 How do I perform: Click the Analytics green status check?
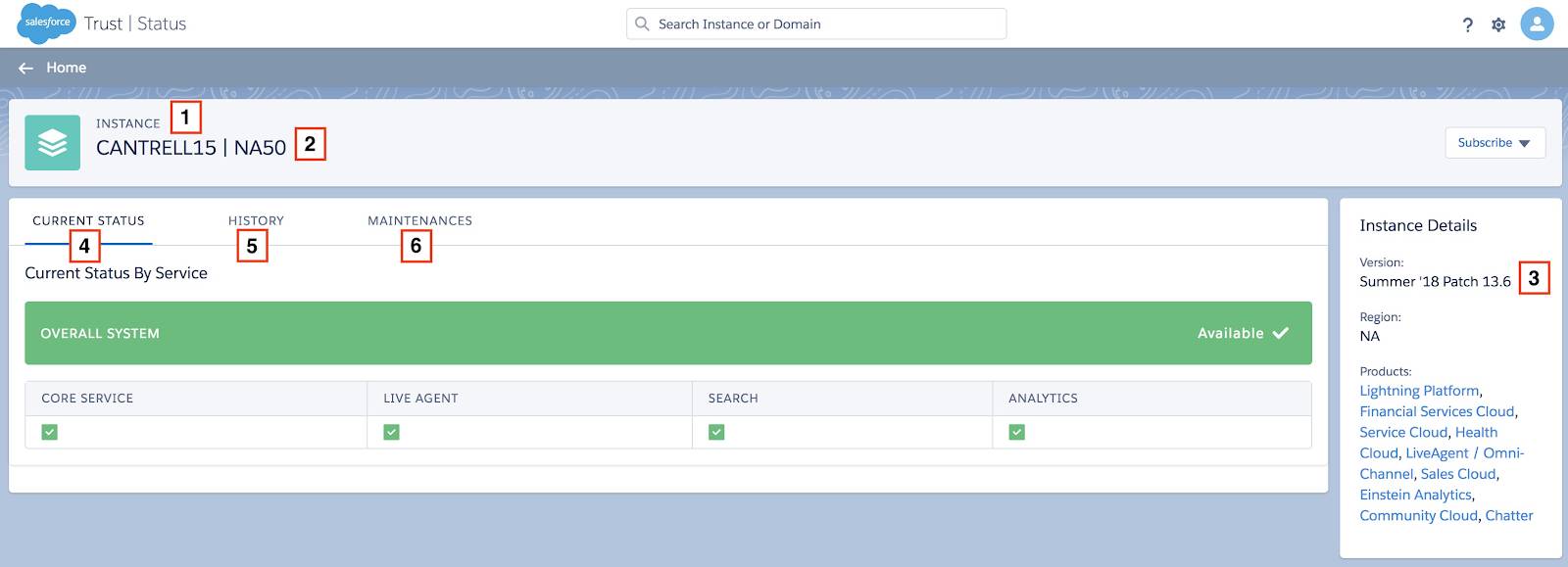click(x=1017, y=432)
